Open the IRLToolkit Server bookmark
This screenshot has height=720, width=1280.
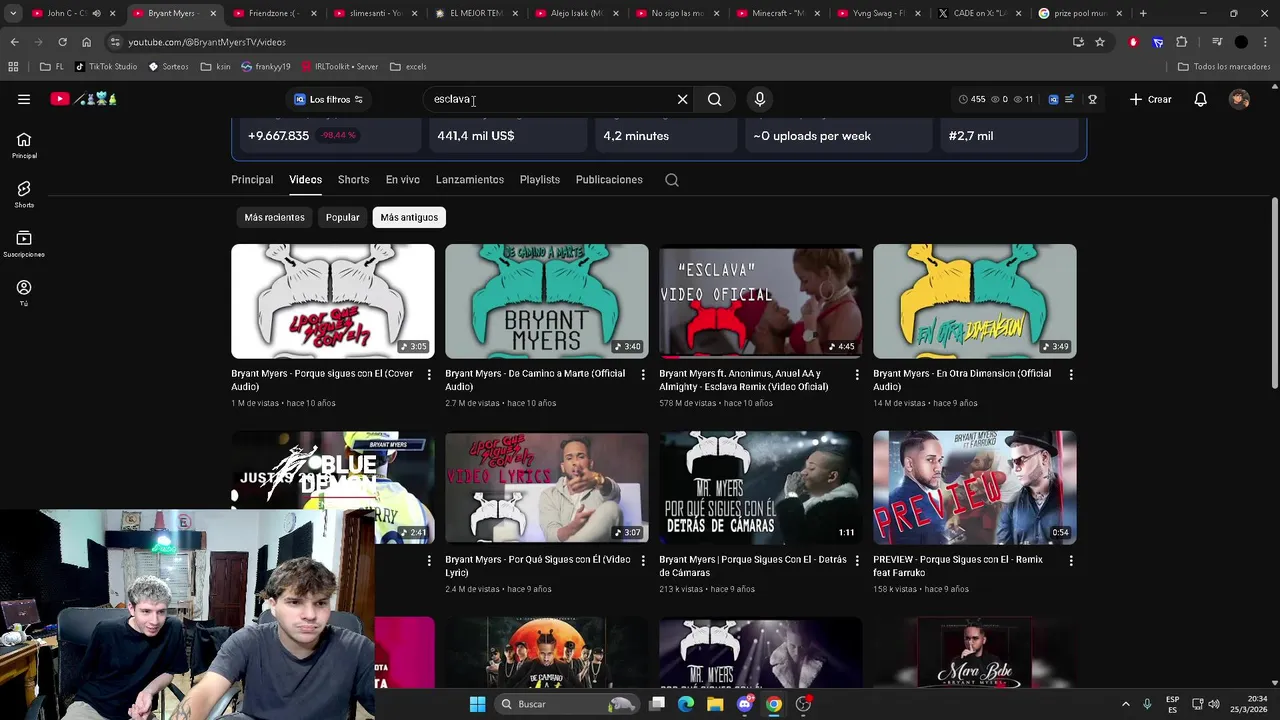coord(338,66)
